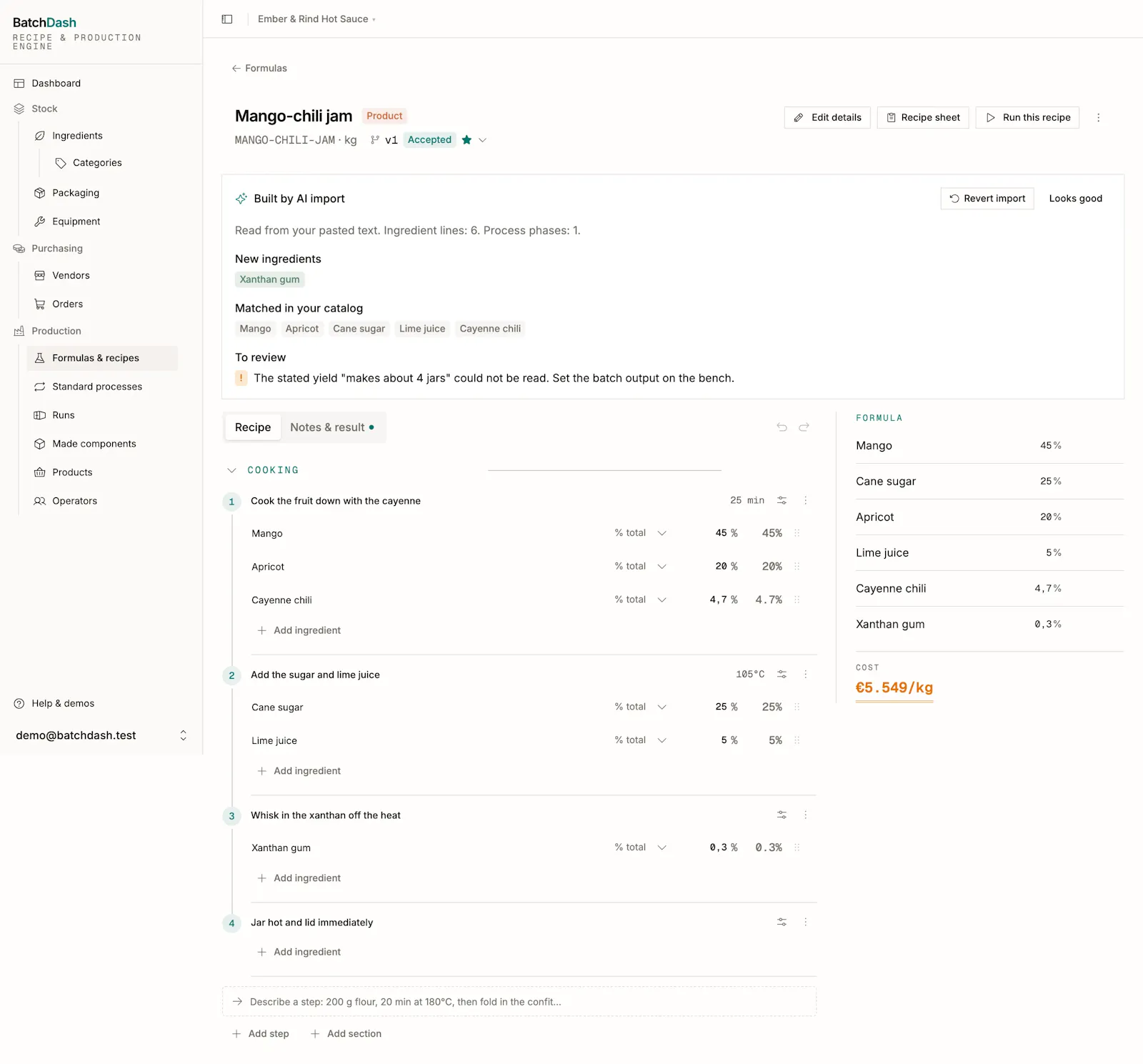The height and width of the screenshot is (1064, 1143).
Task: Click the Purchasing section icon
Action: (19, 249)
